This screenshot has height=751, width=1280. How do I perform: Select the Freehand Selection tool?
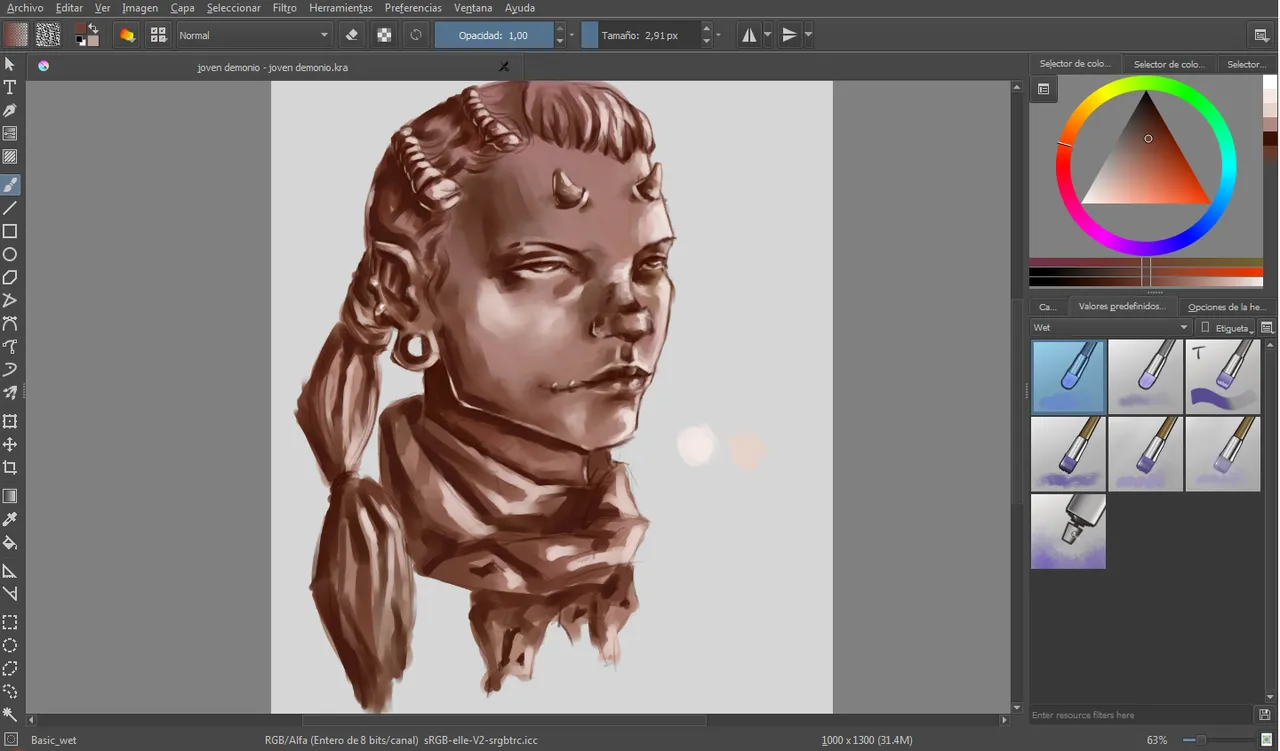tap(10, 691)
